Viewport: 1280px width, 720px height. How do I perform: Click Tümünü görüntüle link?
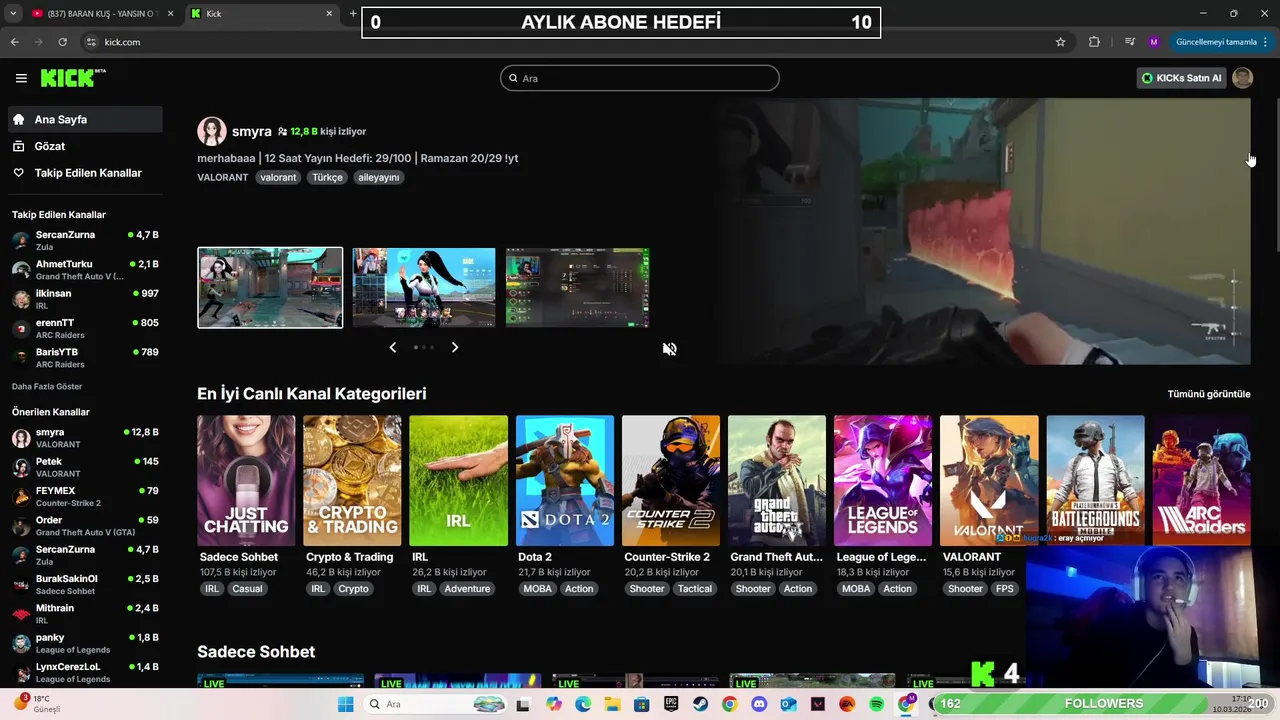pos(1209,394)
